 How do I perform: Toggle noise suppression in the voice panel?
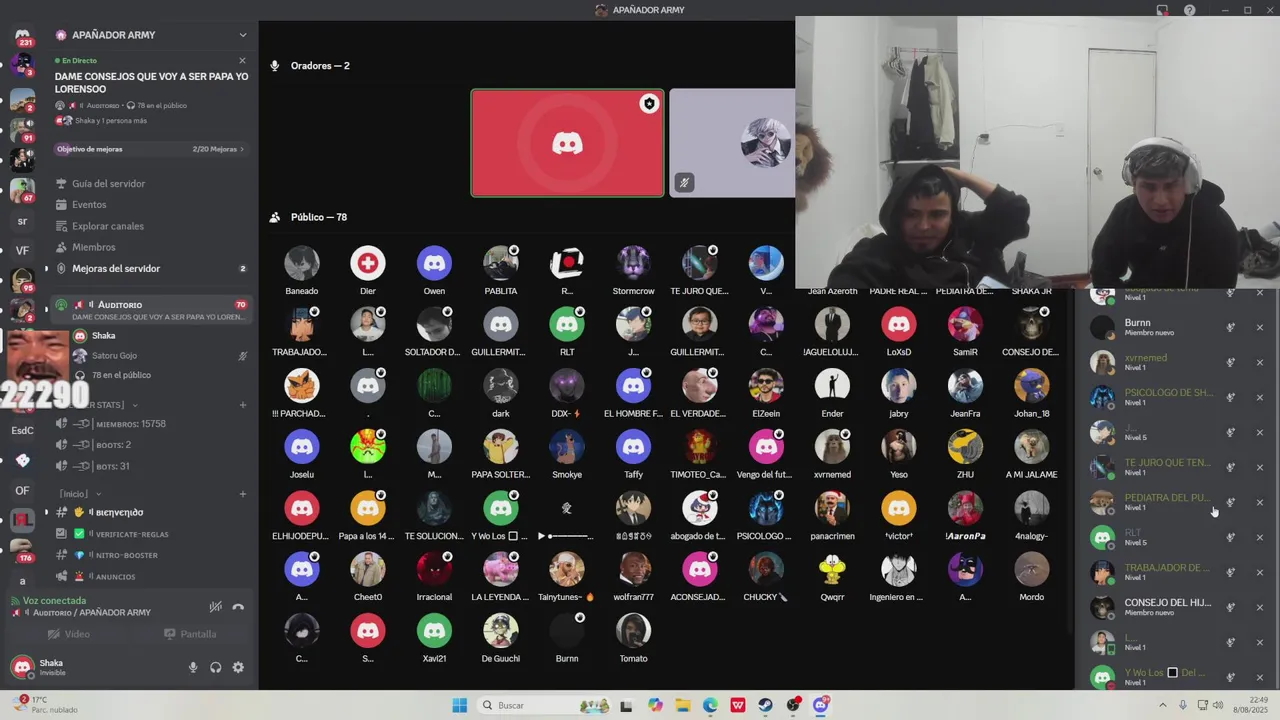(x=215, y=606)
